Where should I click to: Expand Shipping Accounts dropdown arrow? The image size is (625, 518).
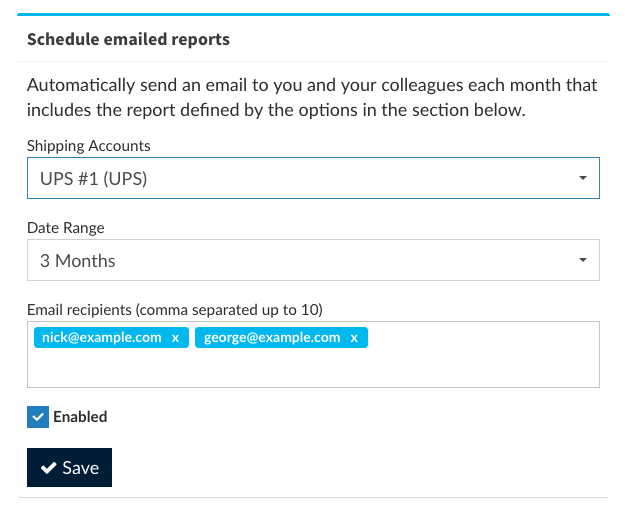(582, 178)
